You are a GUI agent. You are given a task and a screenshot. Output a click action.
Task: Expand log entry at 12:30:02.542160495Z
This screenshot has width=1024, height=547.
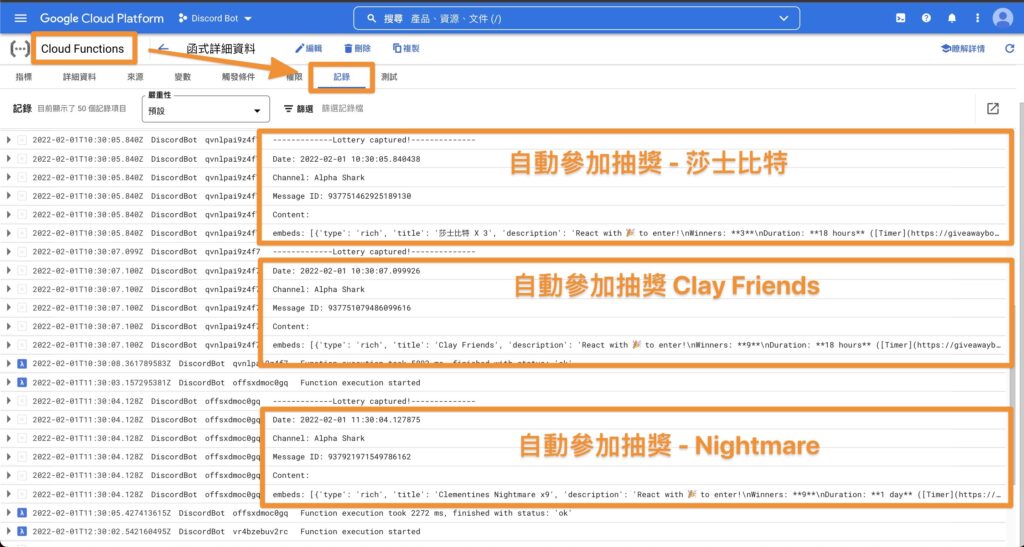[8, 531]
